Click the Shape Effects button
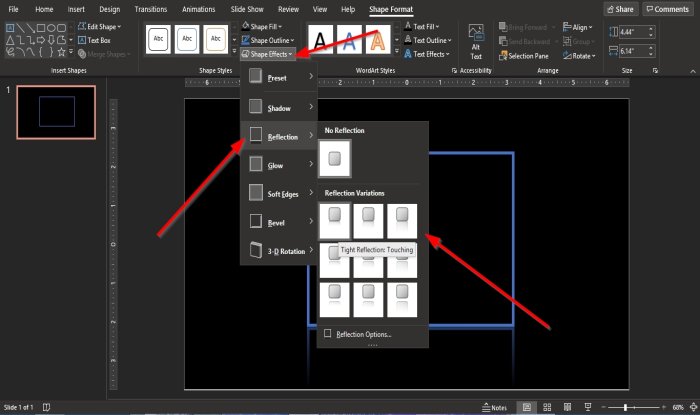Image resolution: width=700 pixels, height=415 pixels. [267, 54]
